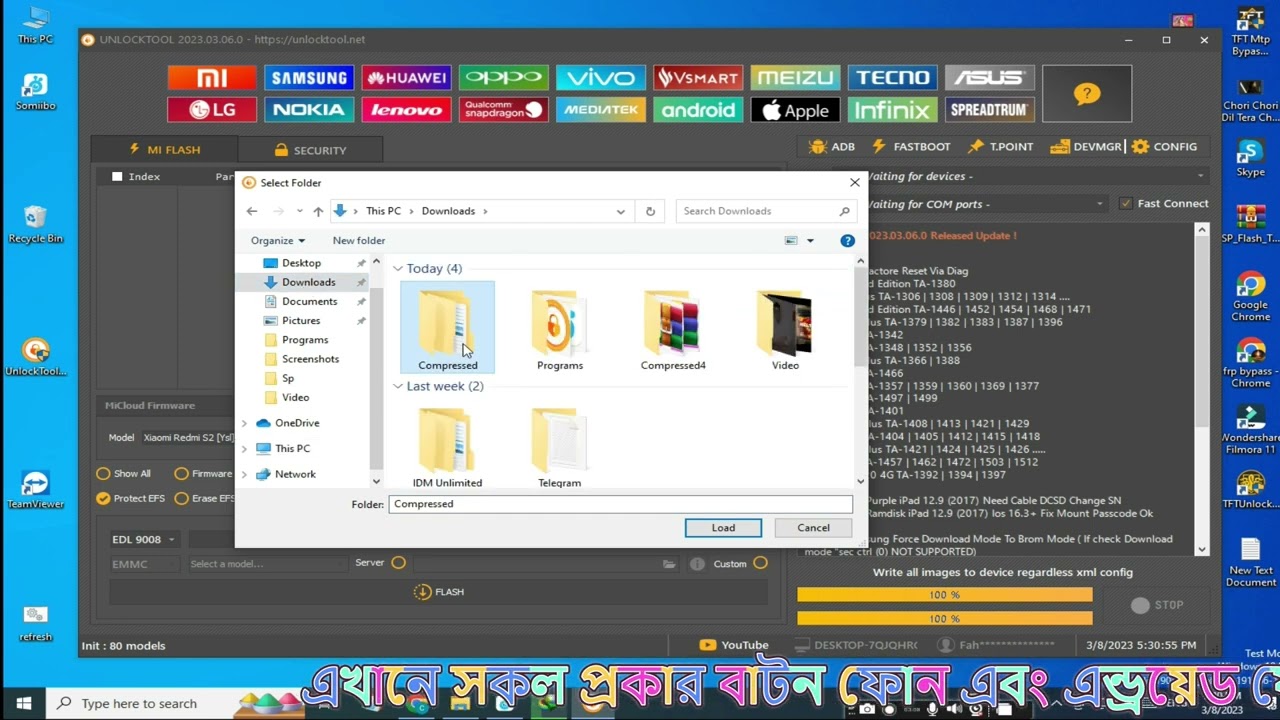Open the YouTube link in status bar
Viewport: 1280px width, 720px height.
[x=734, y=645]
